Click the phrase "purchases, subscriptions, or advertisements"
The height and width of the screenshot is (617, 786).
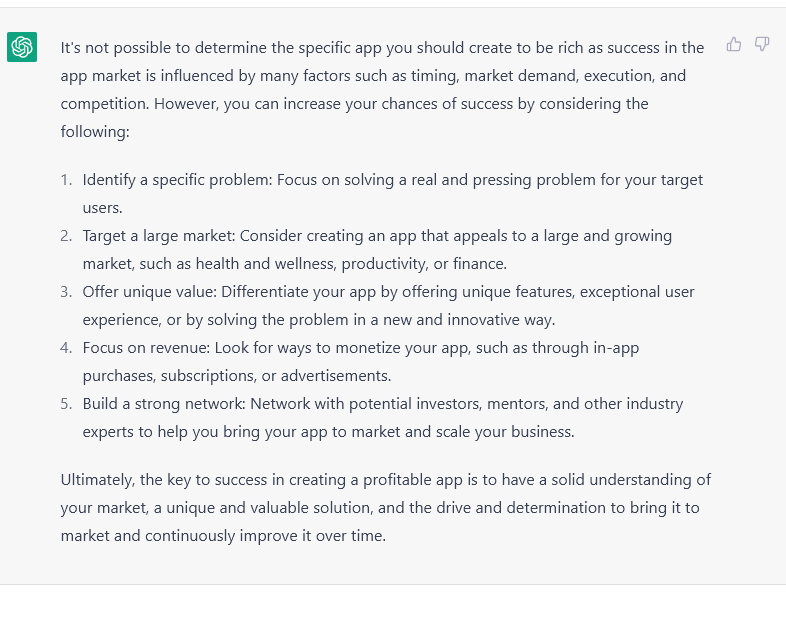coord(236,376)
